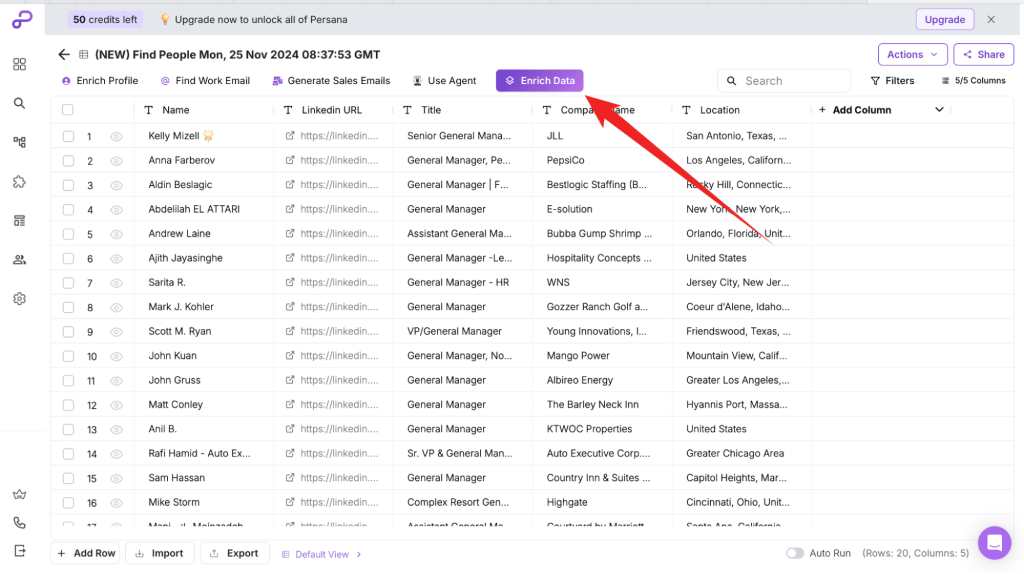The width and height of the screenshot is (1024, 574).
Task: Toggle eye icon for row 2 Anna Farberov
Action: tap(116, 161)
